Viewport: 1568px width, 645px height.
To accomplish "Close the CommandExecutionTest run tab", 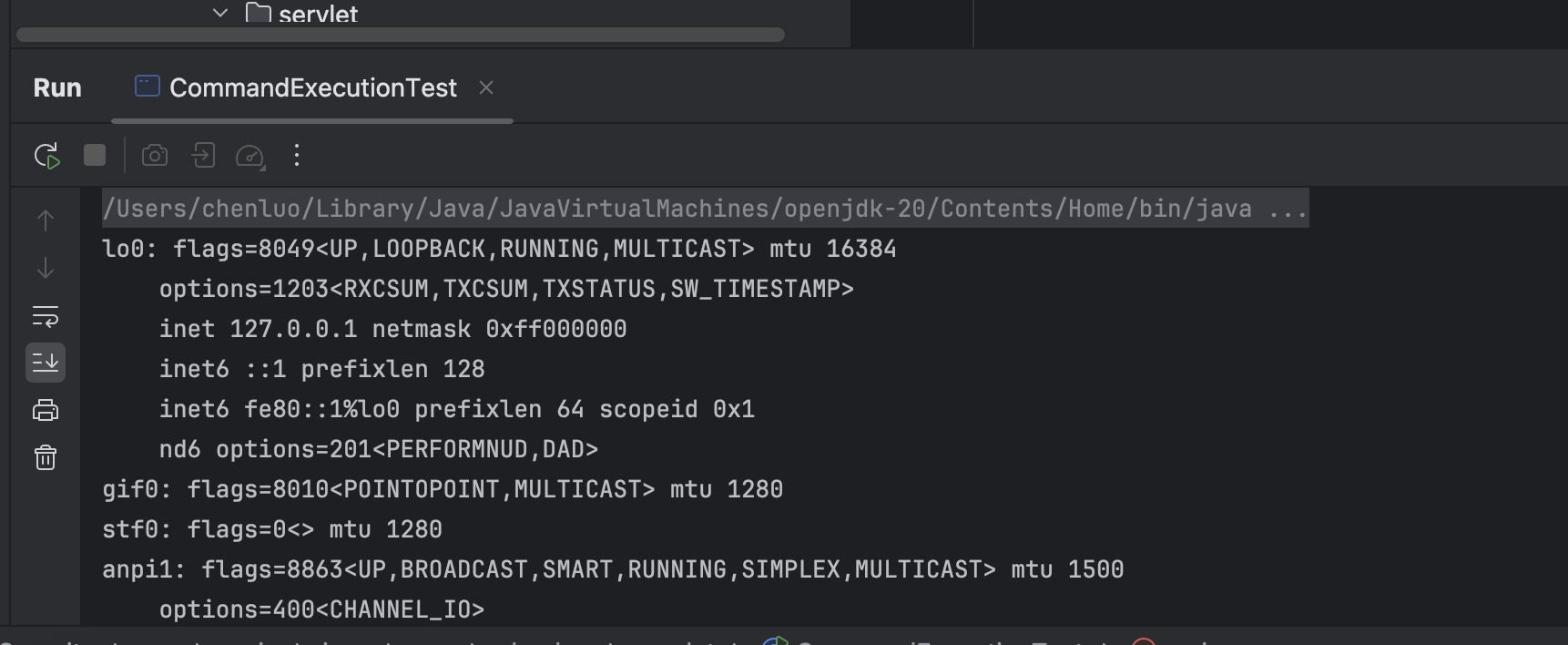I will 486,87.
